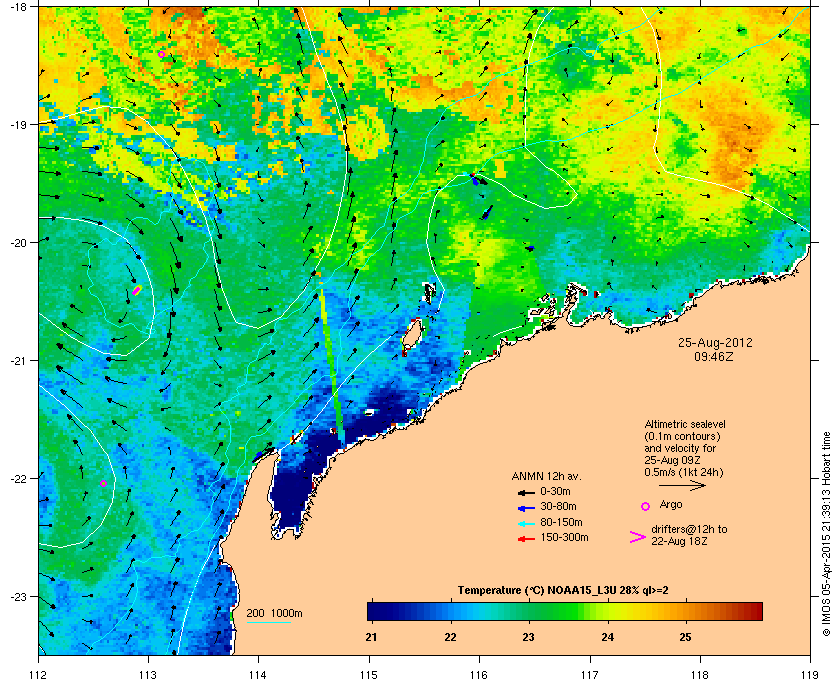Click the 0.5m/s velocity scale arrow
The height and width of the screenshot is (680, 840).
(682, 486)
